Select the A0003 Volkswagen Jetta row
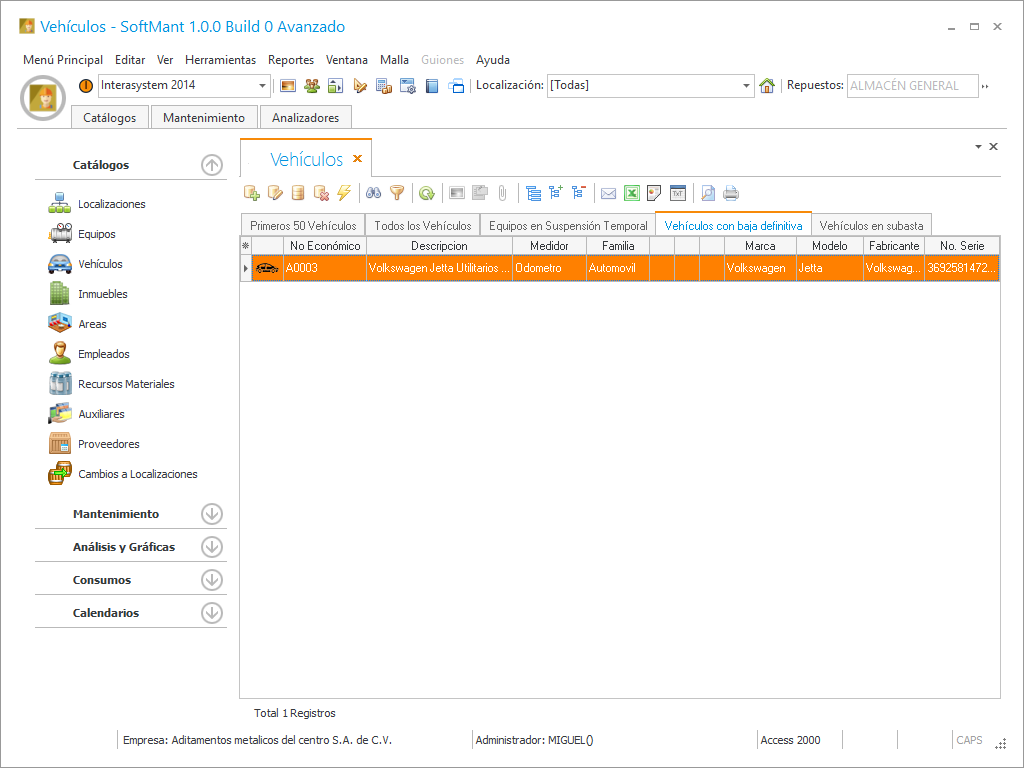The height and width of the screenshot is (768, 1024). pos(440,268)
